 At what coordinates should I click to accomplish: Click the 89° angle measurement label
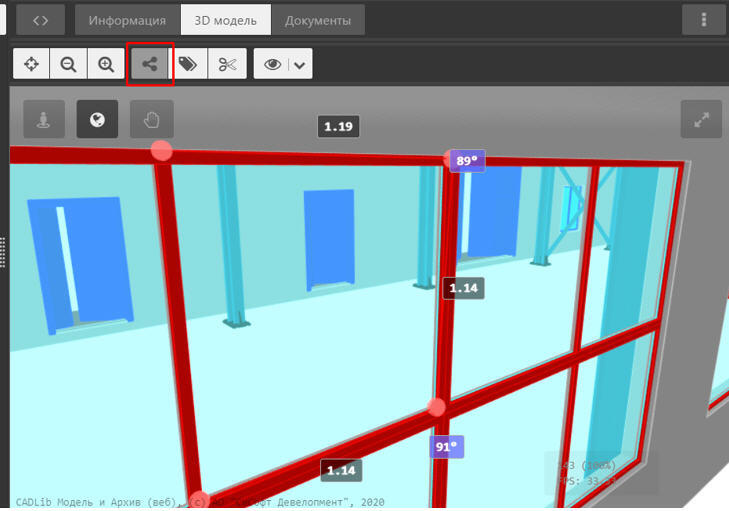[466, 160]
